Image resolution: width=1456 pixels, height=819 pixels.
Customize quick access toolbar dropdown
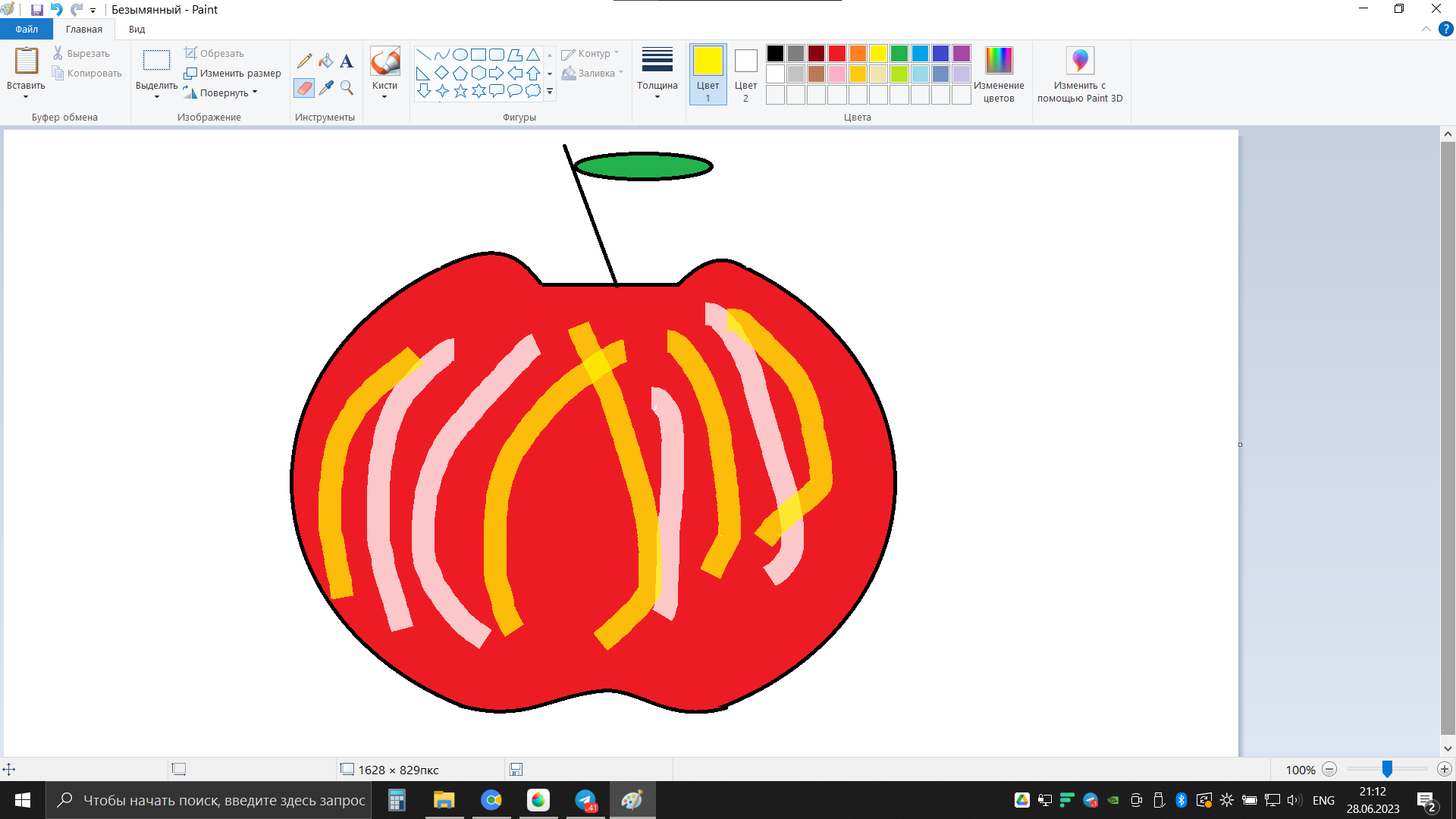(93, 11)
